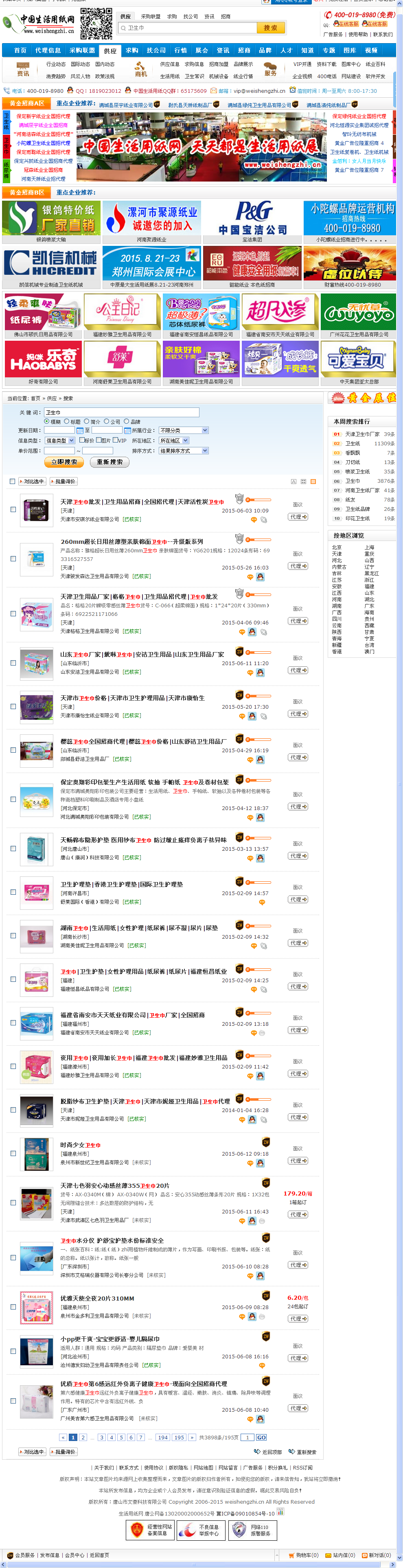403x1568 pixels.
Task: Select 找公司 tab above search box
Action: point(191,16)
